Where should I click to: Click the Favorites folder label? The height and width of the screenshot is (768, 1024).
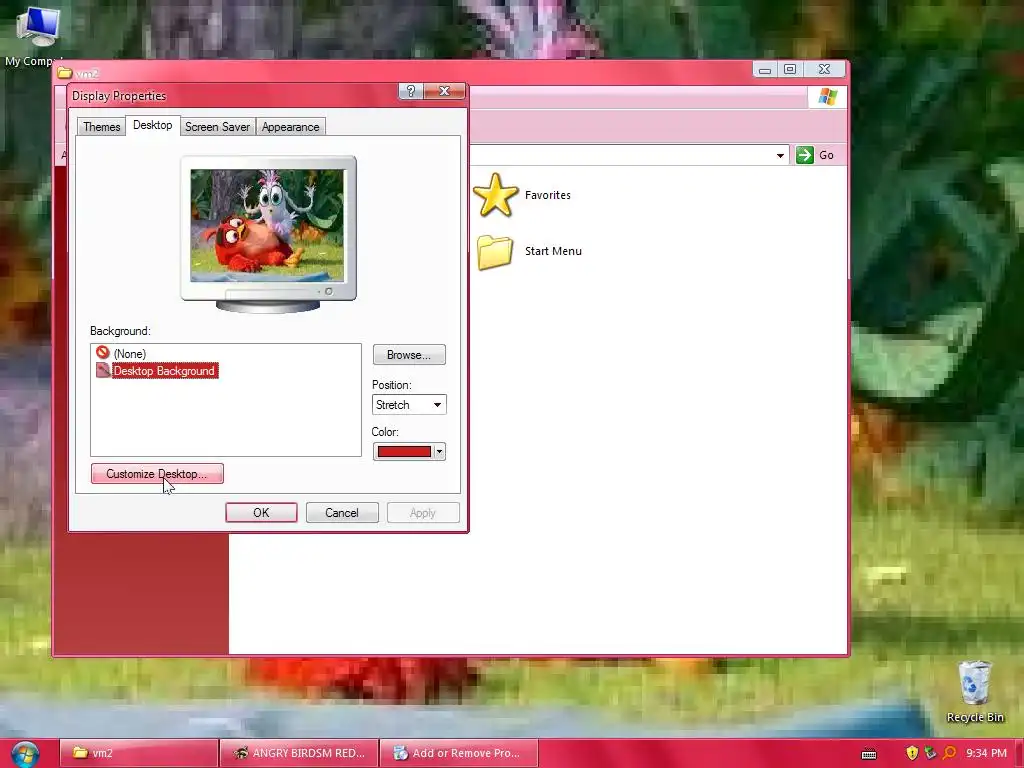click(547, 195)
